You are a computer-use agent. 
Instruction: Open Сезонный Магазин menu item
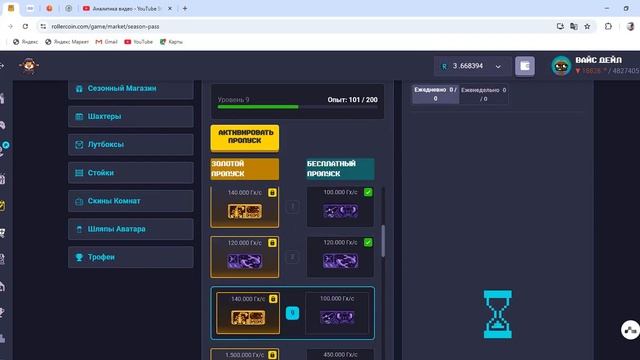[x=131, y=88]
